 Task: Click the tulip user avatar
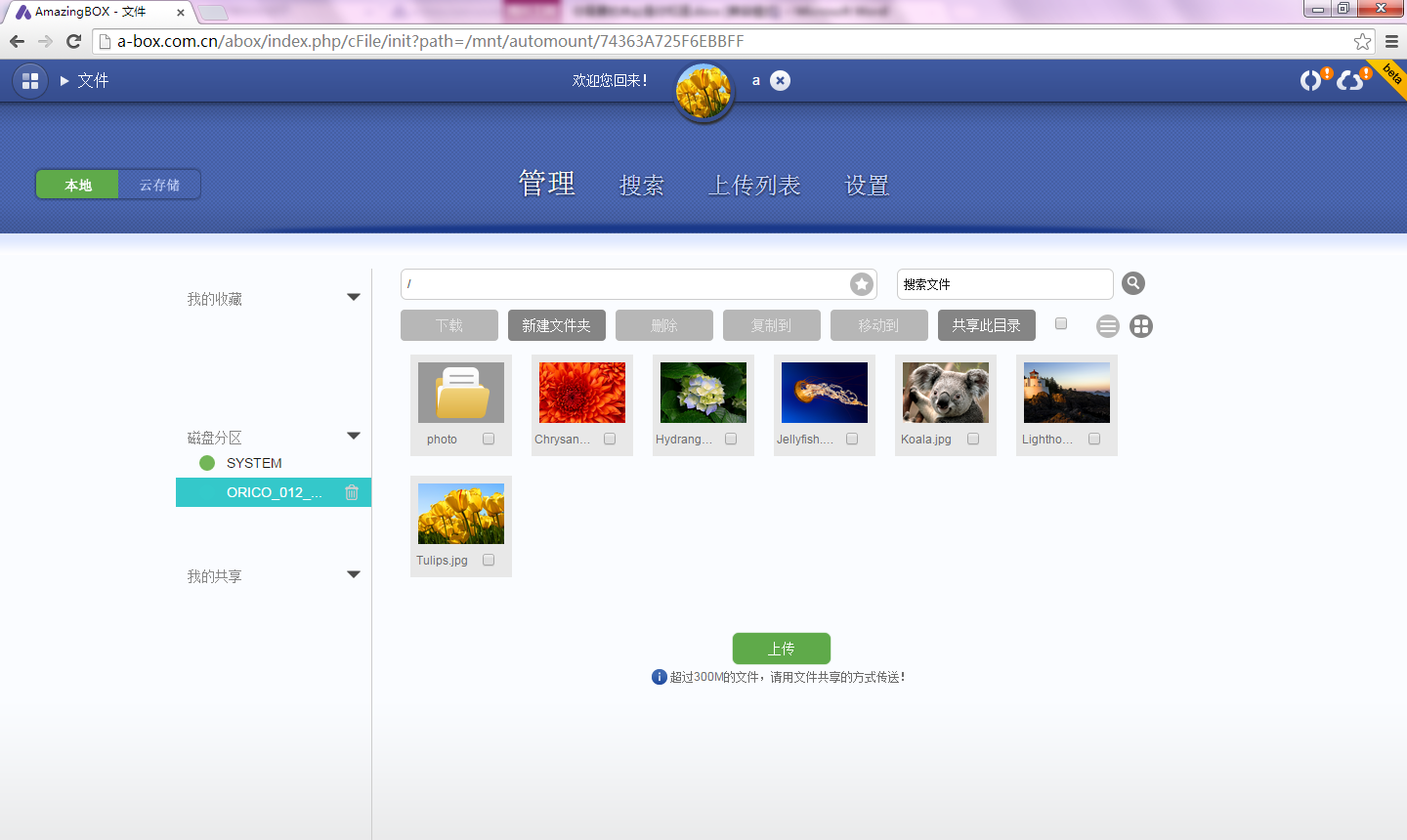[x=703, y=92]
